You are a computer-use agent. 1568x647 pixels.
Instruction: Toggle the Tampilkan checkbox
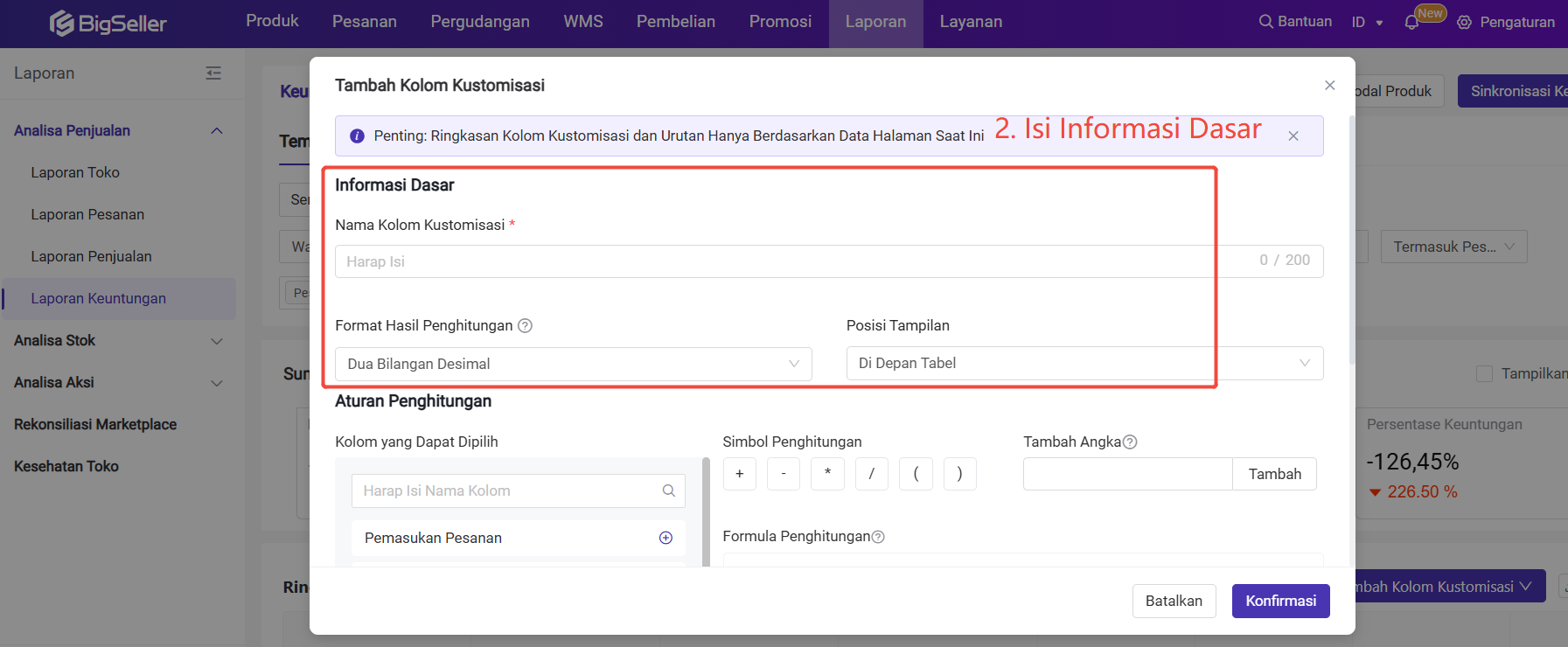pyautogui.click(x=1484, y=374)
